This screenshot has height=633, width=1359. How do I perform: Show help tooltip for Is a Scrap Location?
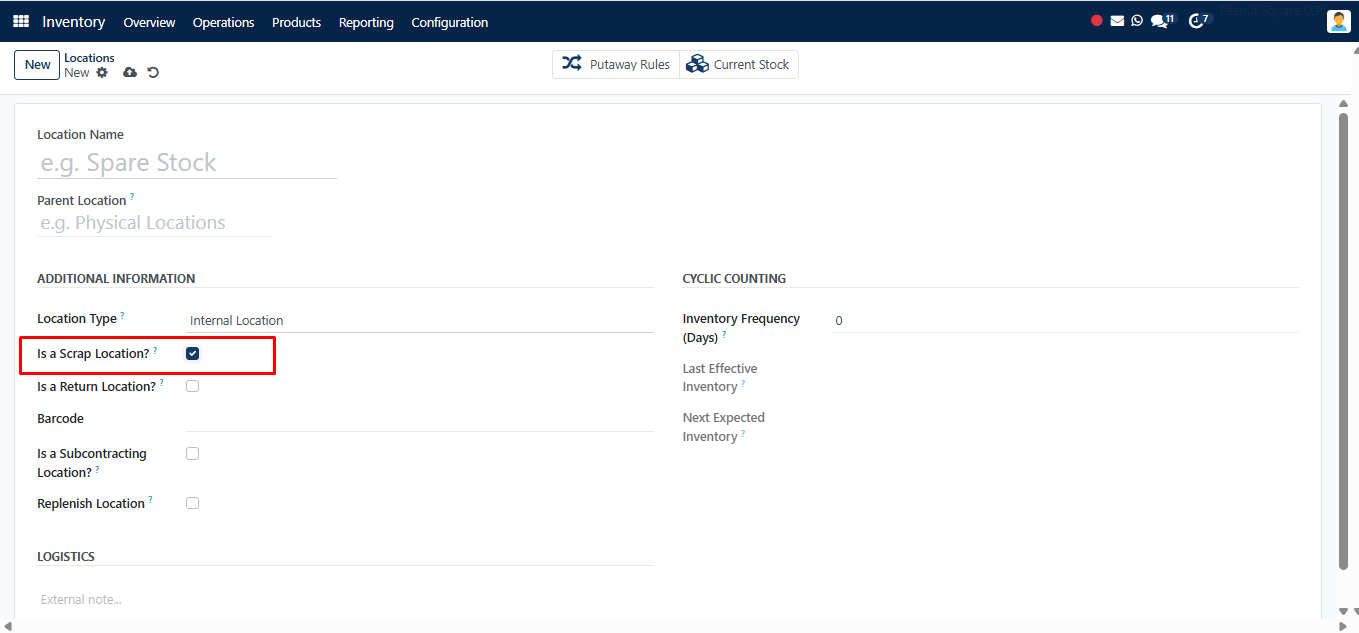tap(155, 350)
